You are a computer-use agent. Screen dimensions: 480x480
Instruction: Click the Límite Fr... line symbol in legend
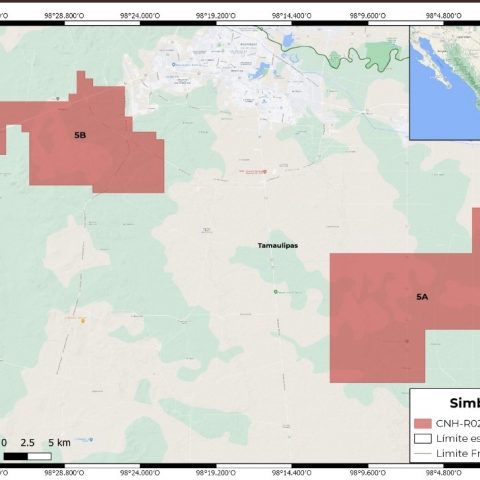pyautogui.click(x=423, y=453)
